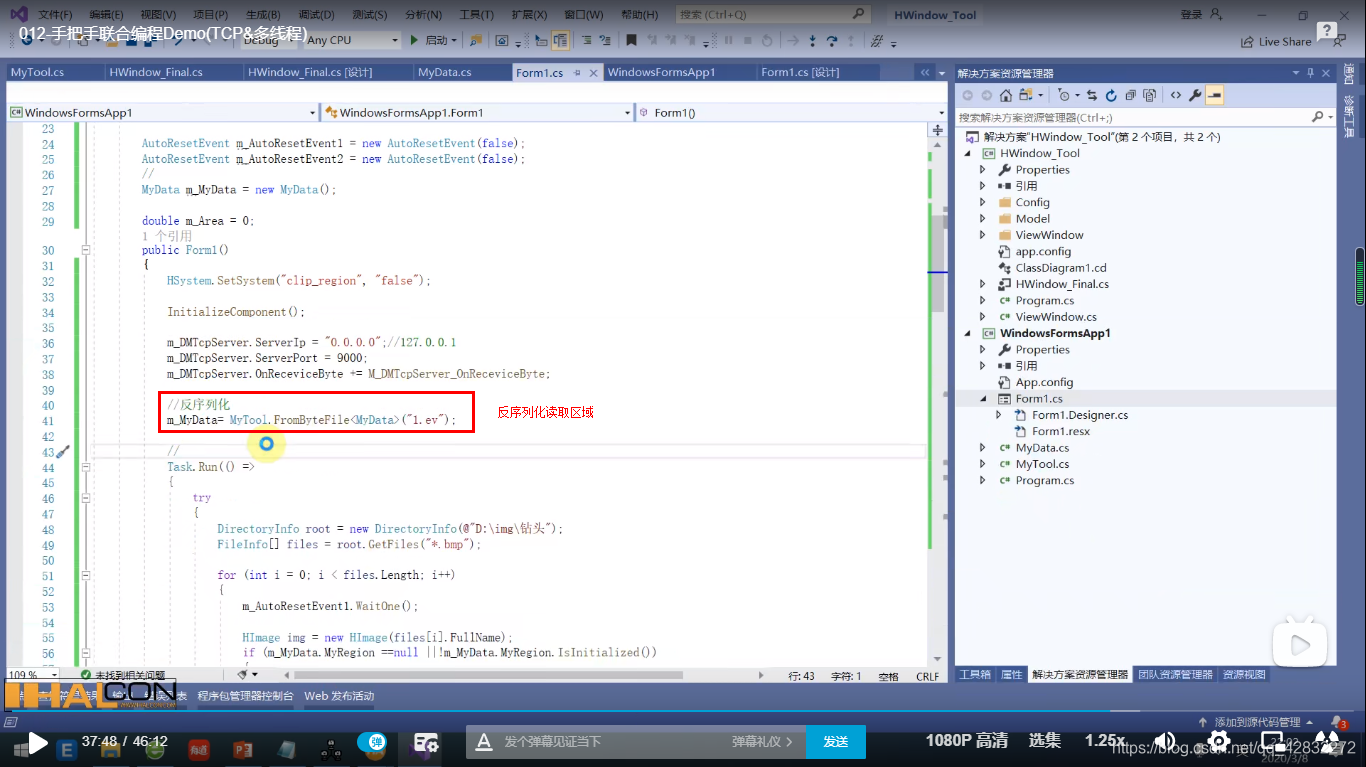This screenshot has height=767, width=1366.
Task: Pin the Solution Explorer panel
Action: [x=1309, y=73]
